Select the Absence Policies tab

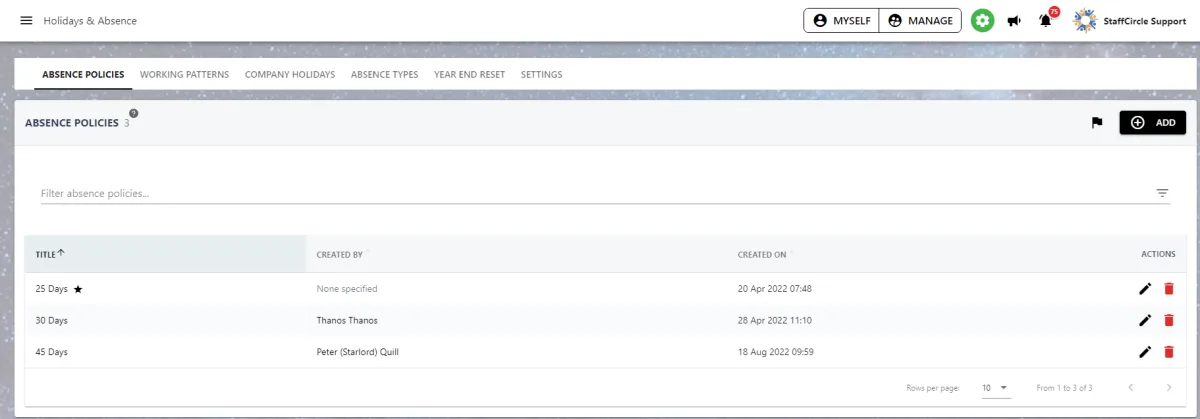click(x=83, y=74)
